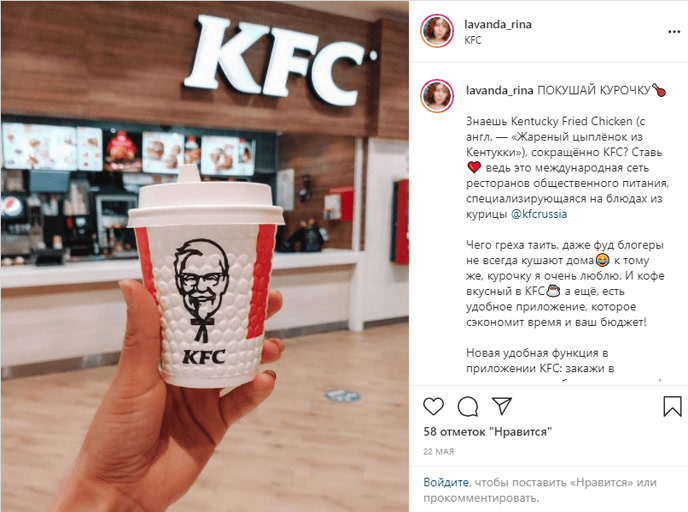The width and height of the screenshot is (688, 512).
Task: Open the @kfcrussia mention link
Action: click(539, 214)
